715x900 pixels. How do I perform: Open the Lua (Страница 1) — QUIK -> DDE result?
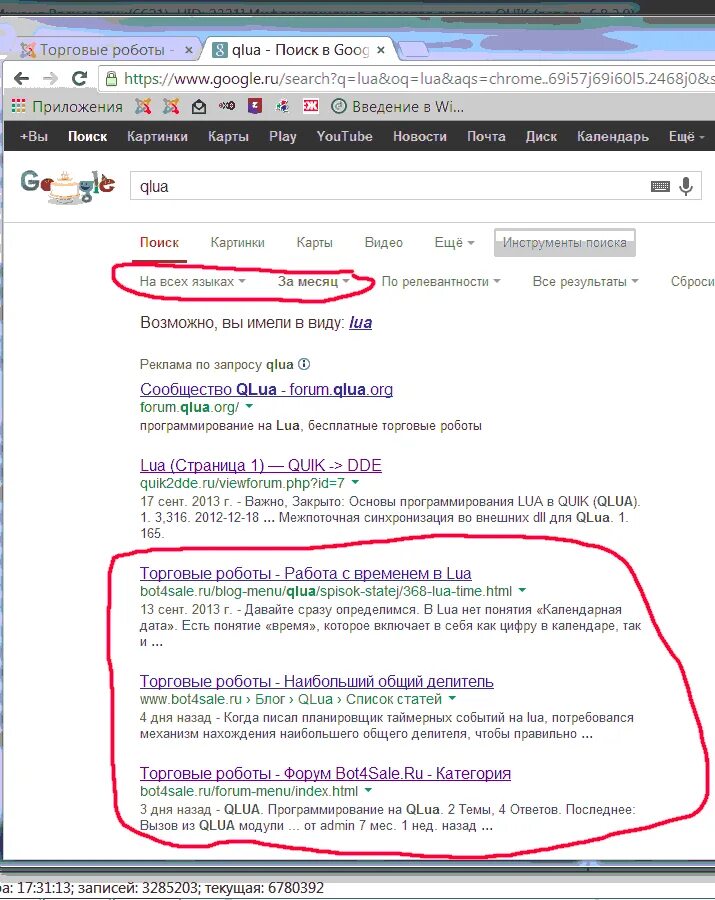(261, 465)
